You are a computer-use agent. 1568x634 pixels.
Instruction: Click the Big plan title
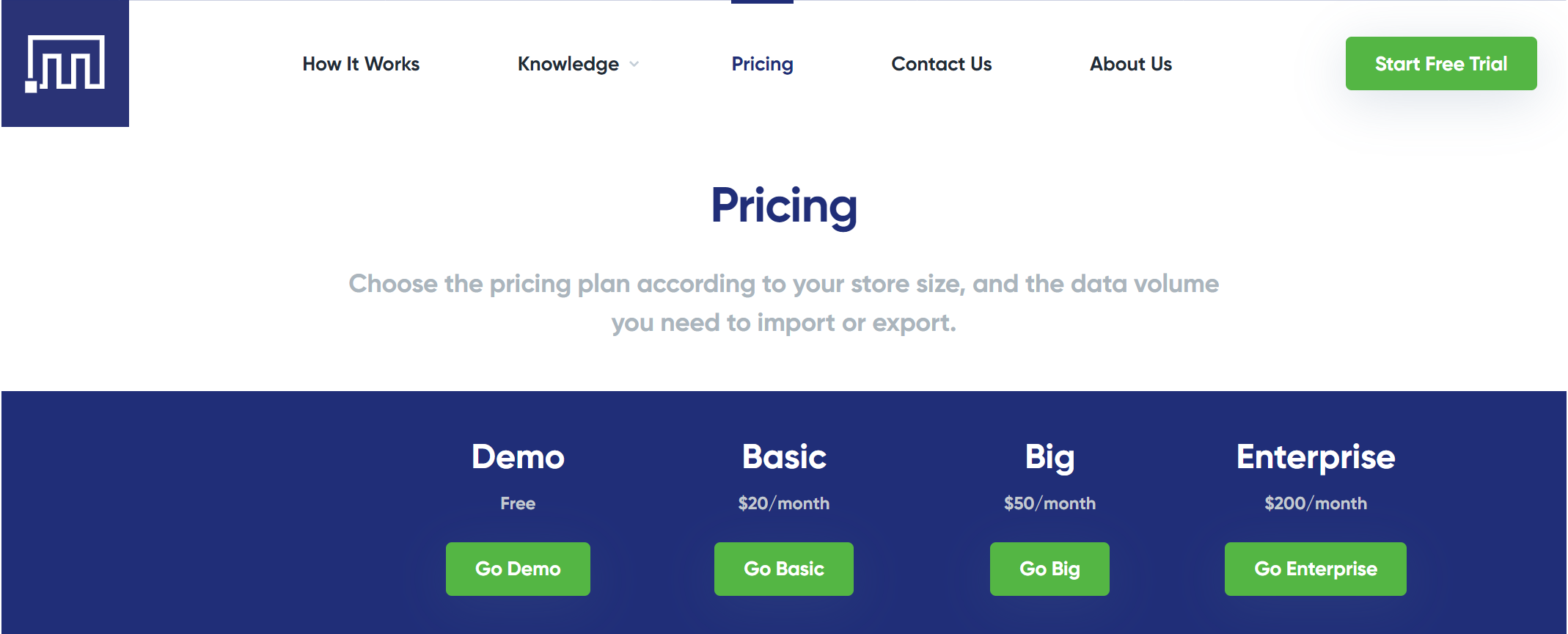click(1049, 456)
